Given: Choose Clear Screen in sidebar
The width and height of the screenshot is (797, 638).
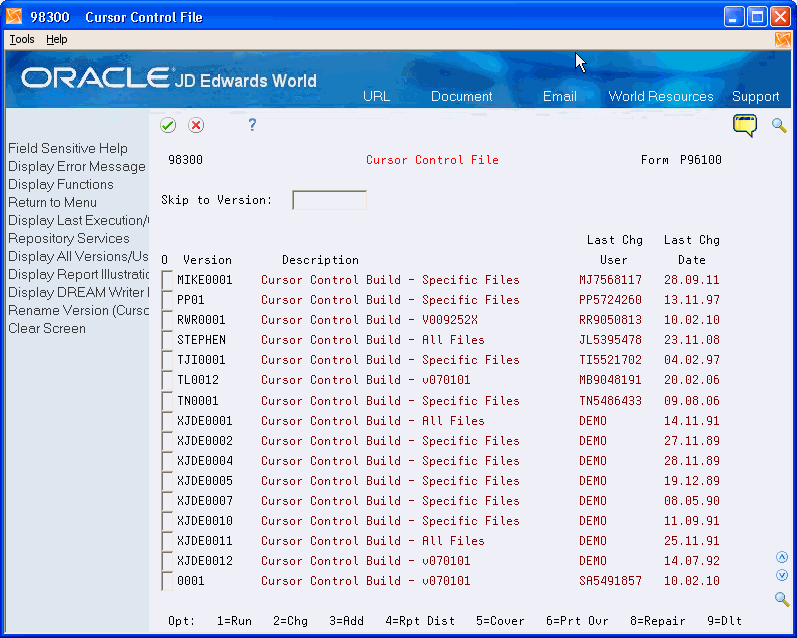Looking at the screenshot, I should pyautogui.click(x=47, y=328).
